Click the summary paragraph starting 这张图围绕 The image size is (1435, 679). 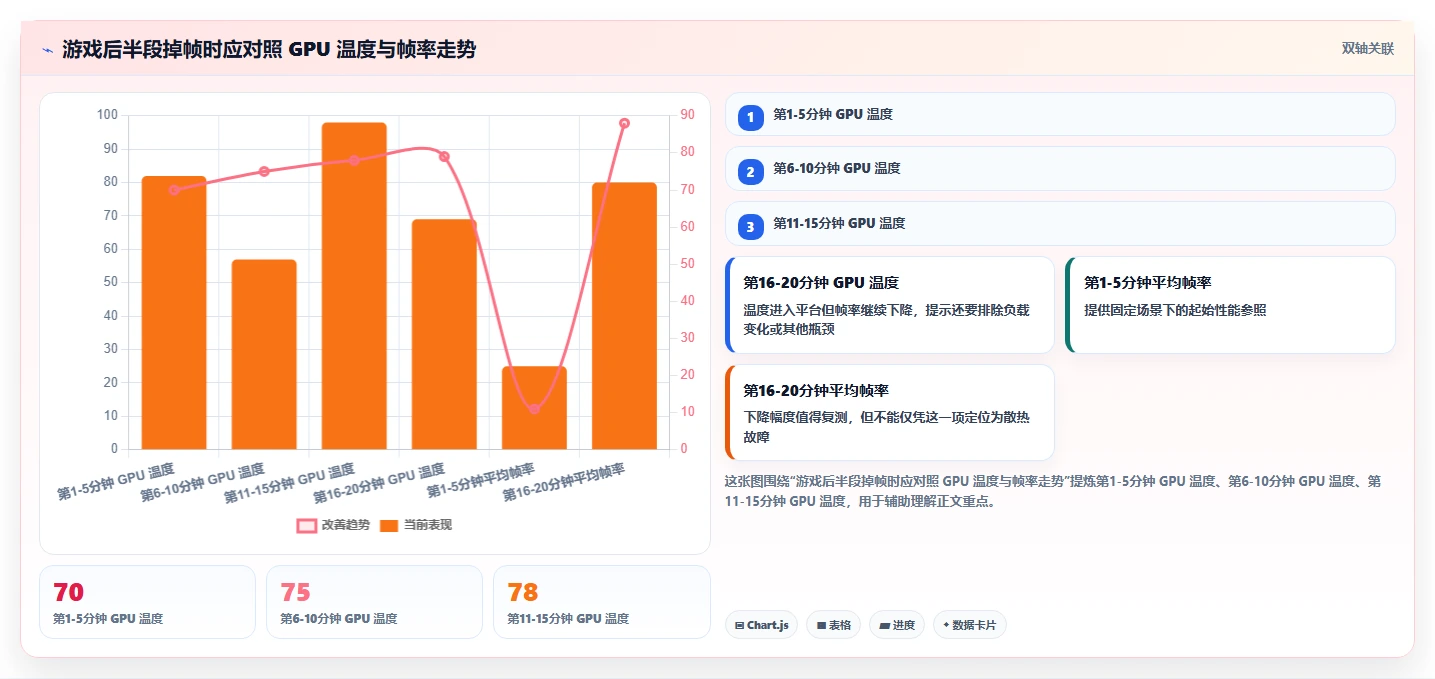pos(1054,491)
